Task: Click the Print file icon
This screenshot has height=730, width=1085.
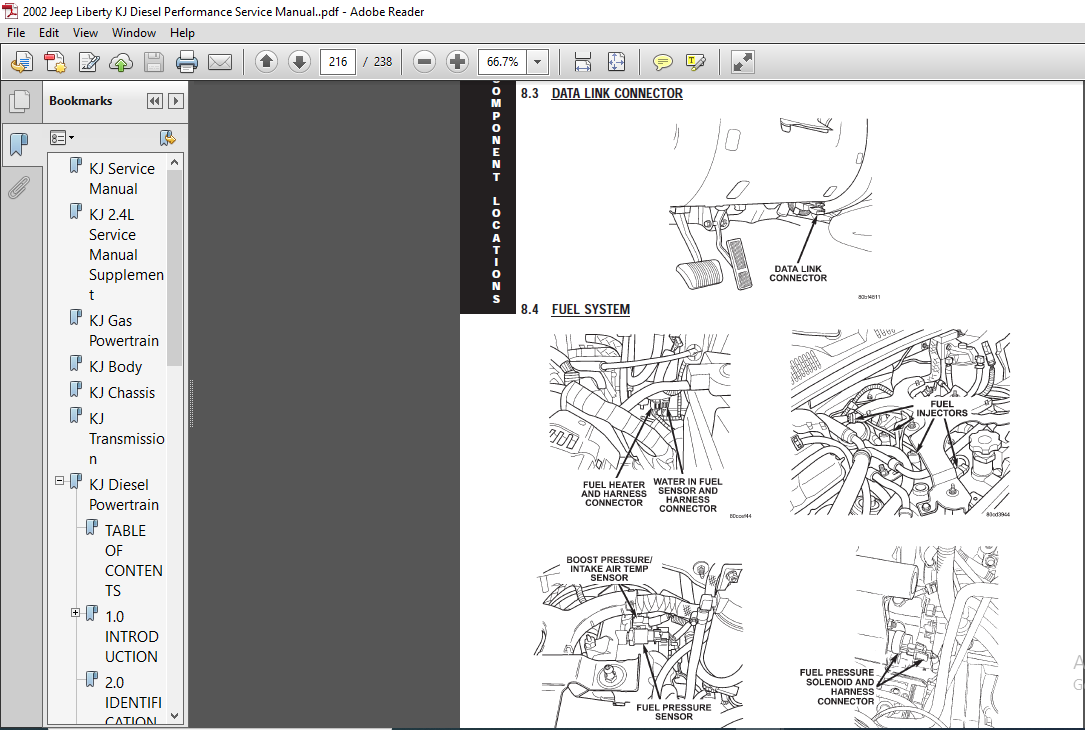Action: pos(187,62)
